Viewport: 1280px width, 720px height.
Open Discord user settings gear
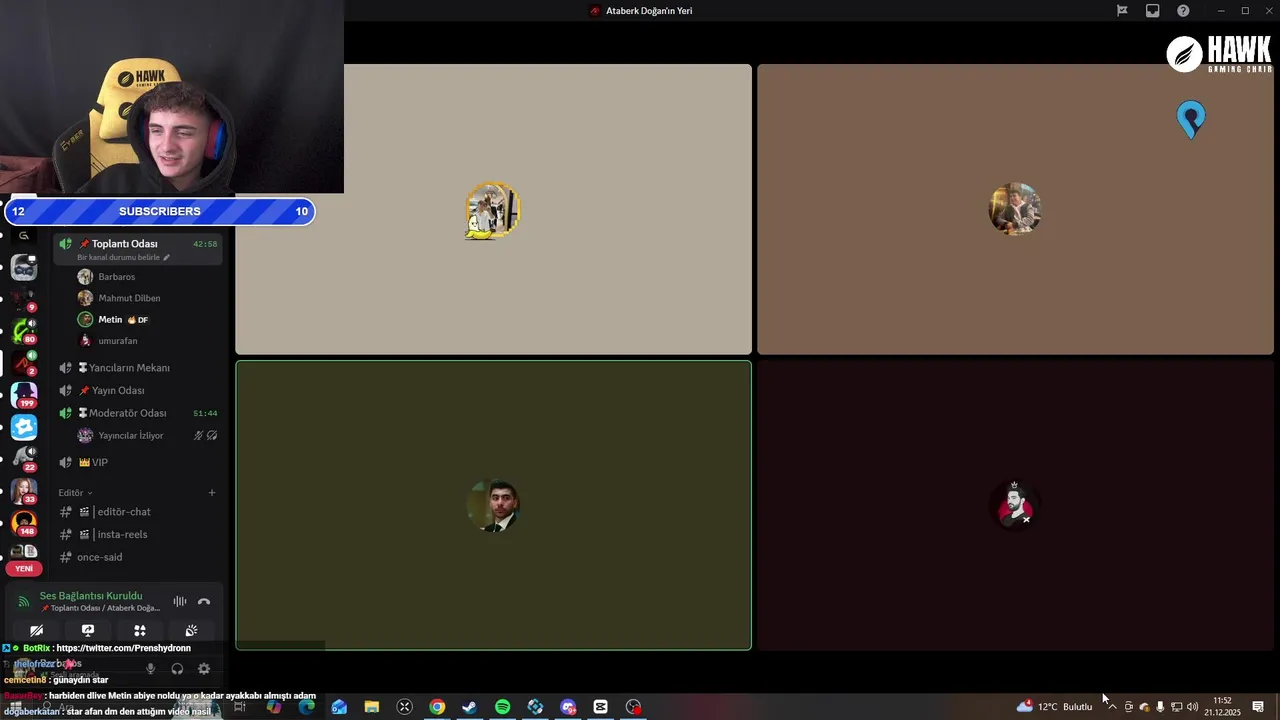204,669
